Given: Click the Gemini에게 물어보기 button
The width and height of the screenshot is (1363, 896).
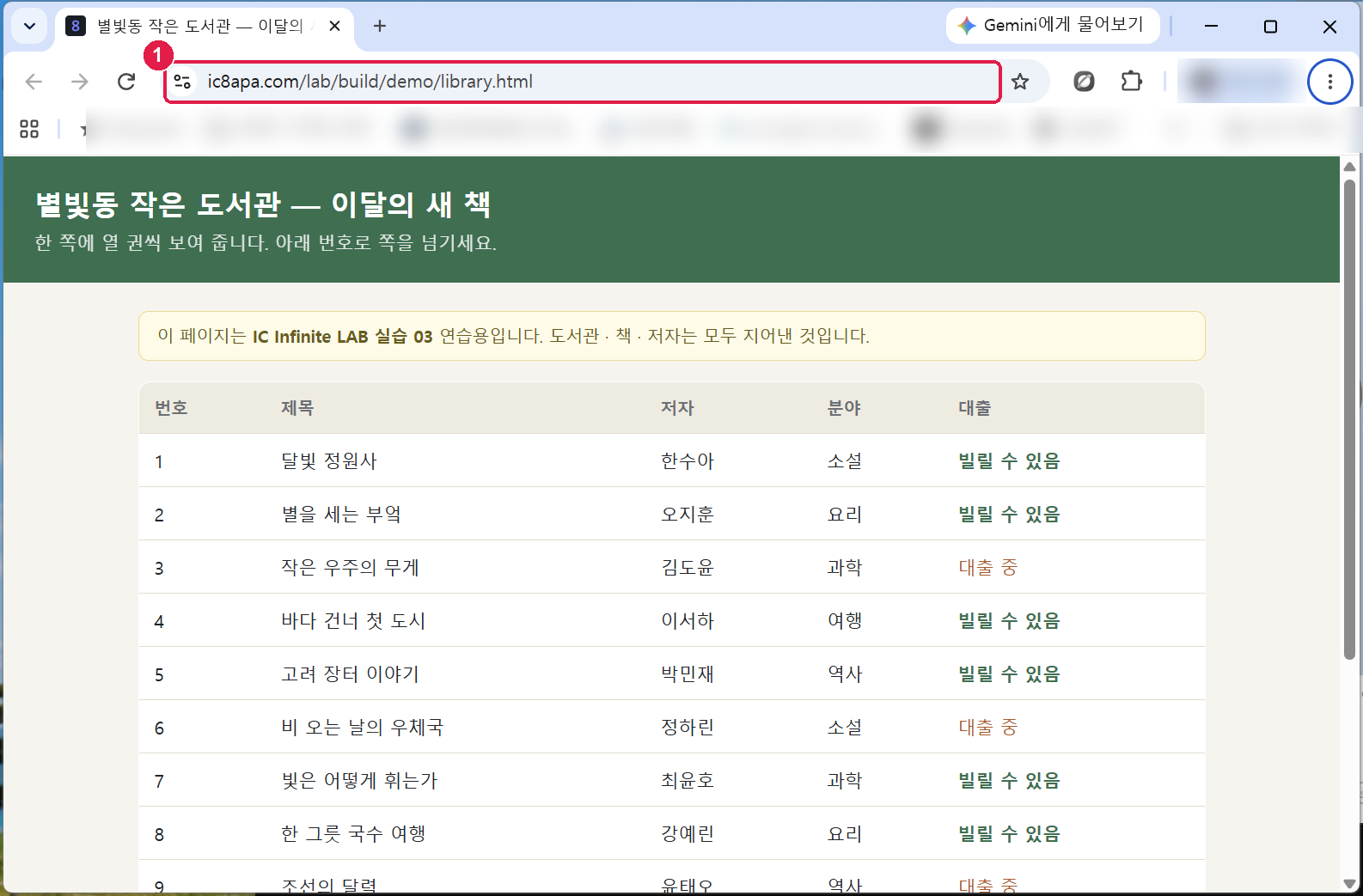Looking at the screenshot, I should 1053,25.
